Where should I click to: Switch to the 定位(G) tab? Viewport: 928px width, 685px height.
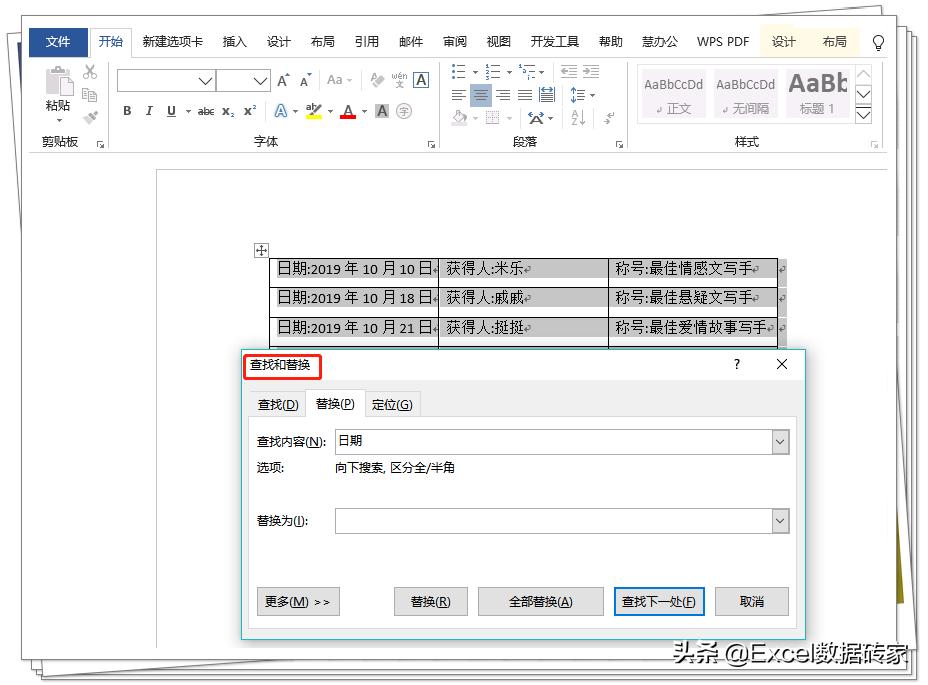(390, 404)
